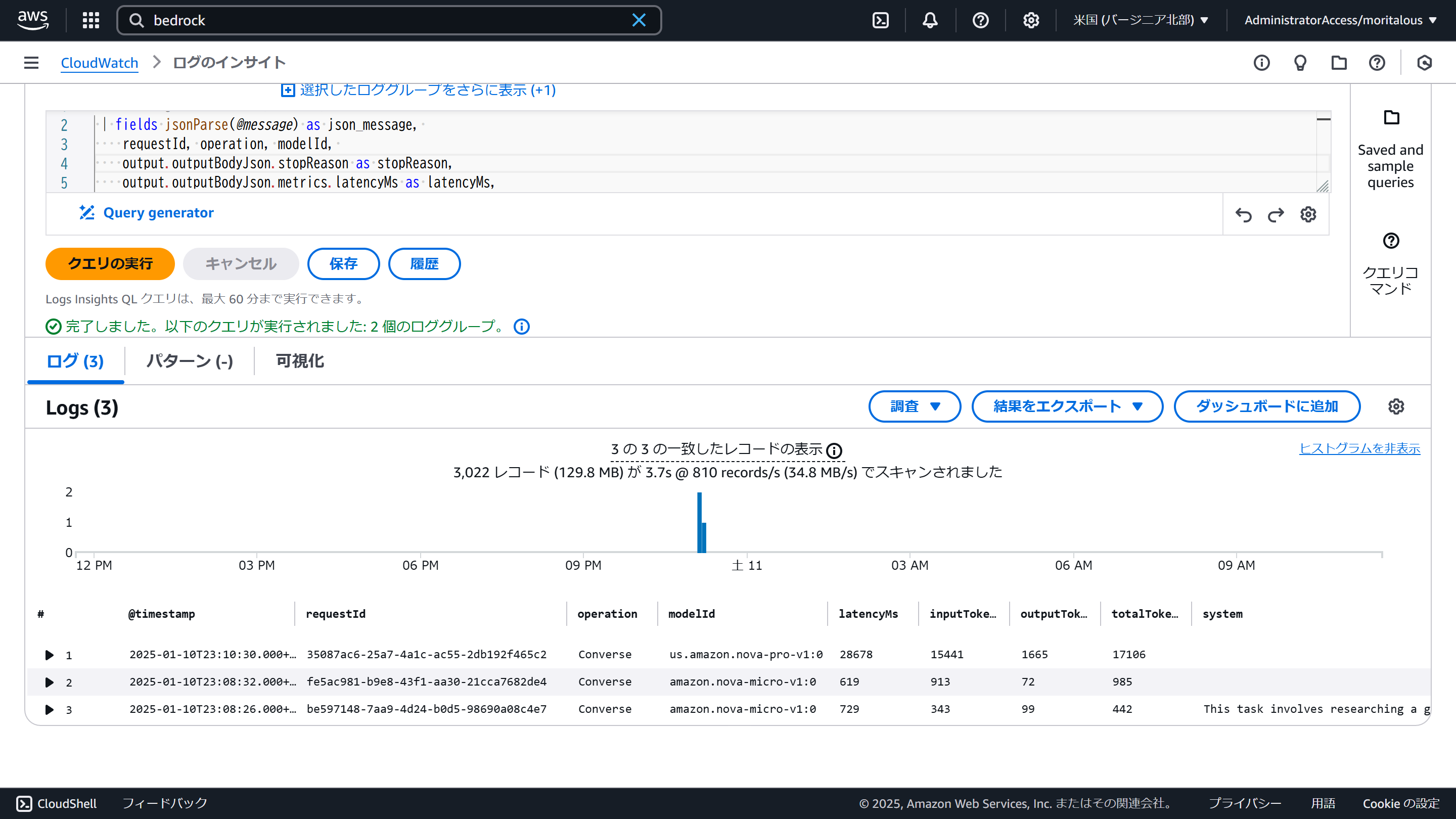Run the query with クエリの実行
The image size is (1456, 819).
point(110,264)
